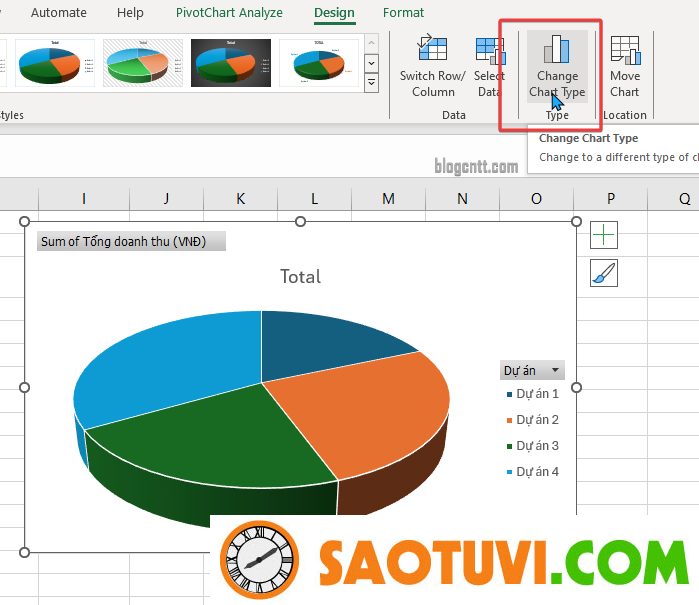Select the Total chart title

coord(300,277)
